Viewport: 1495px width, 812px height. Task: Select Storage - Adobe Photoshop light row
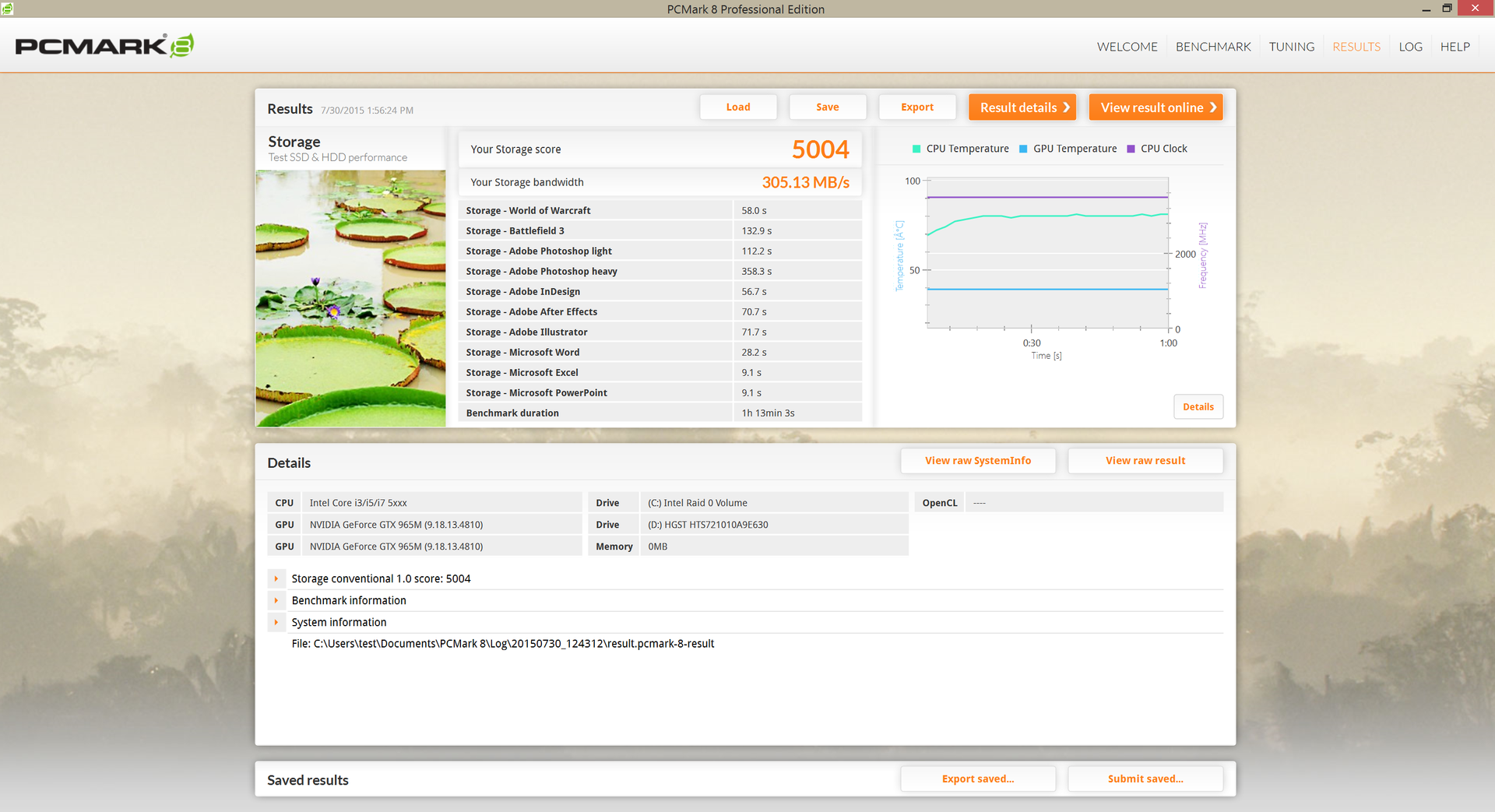[x=660, y=251]
